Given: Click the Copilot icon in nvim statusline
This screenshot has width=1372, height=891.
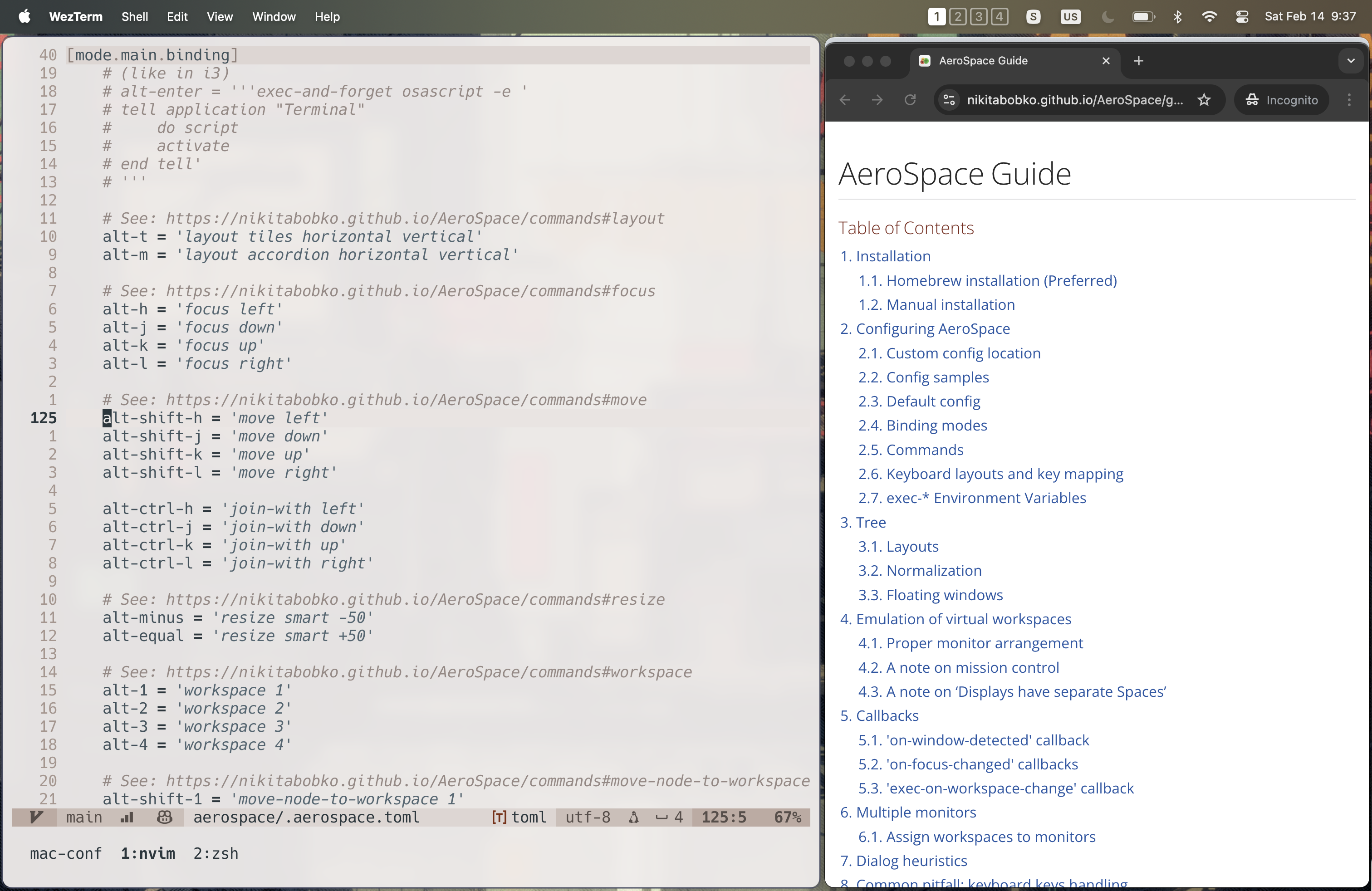Looking at the screenshot, I should (164, 817).
